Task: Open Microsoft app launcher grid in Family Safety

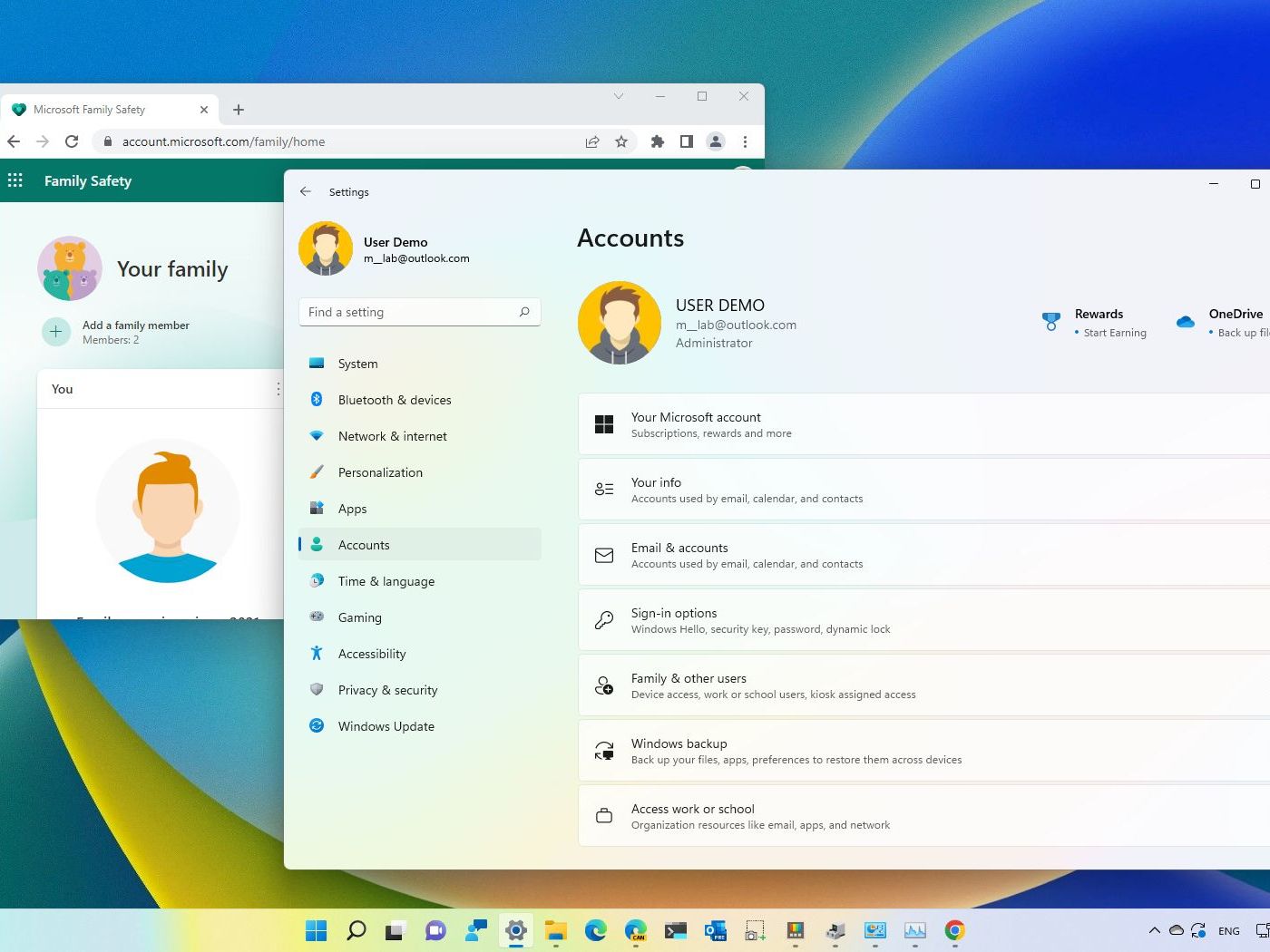Action: click(15, 180)
